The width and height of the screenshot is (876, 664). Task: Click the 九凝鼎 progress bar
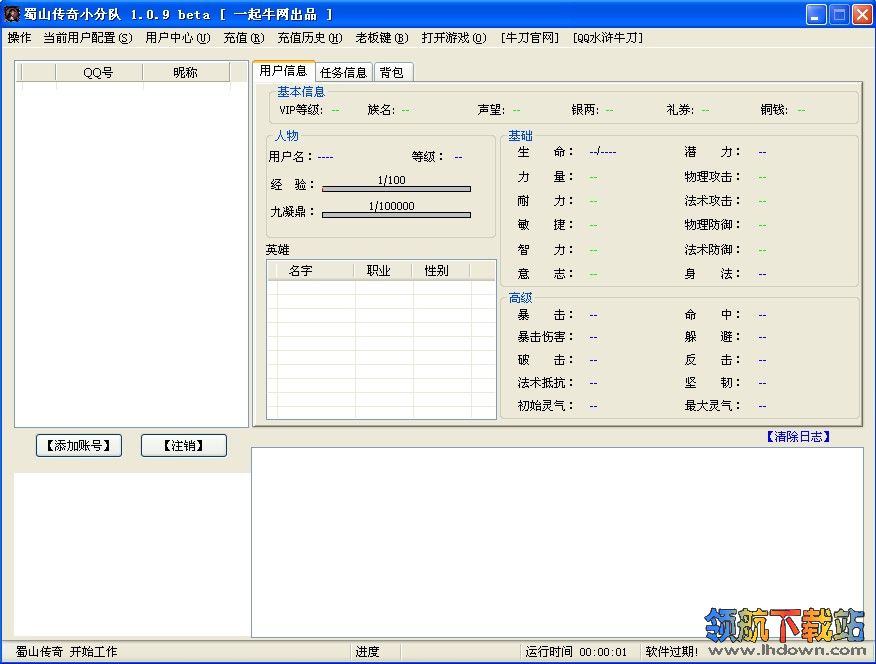coord(396,214)
